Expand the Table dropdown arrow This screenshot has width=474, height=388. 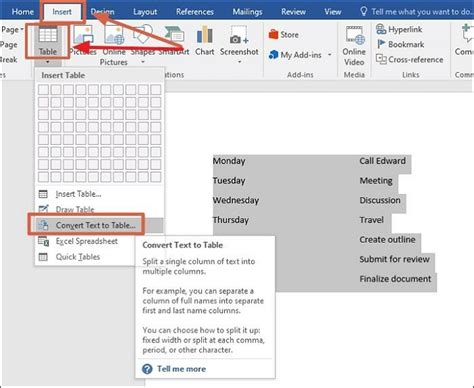pyautogui.click(x=48, y=62)
